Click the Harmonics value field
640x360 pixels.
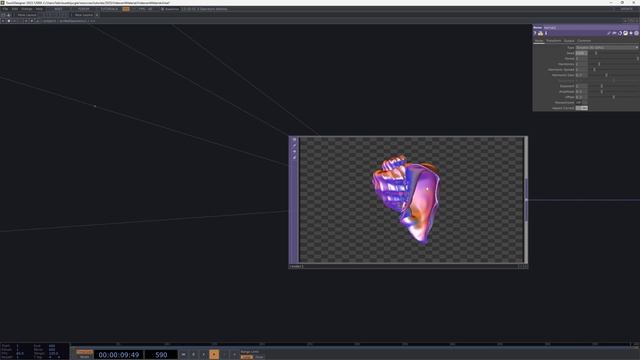tap(581, 64)
